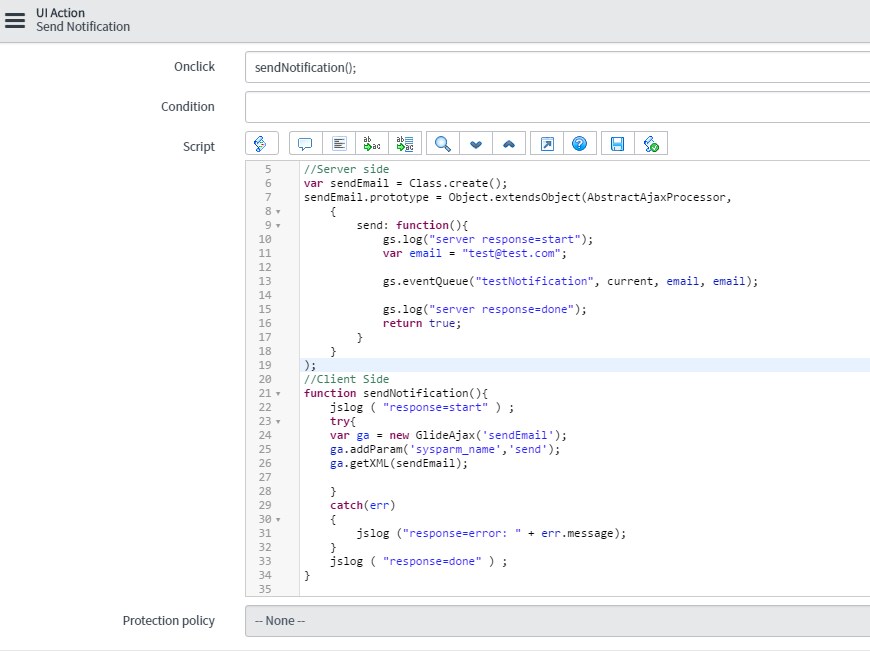
Task: Save the script with floppy disk icon
Action: coord(618,144)
